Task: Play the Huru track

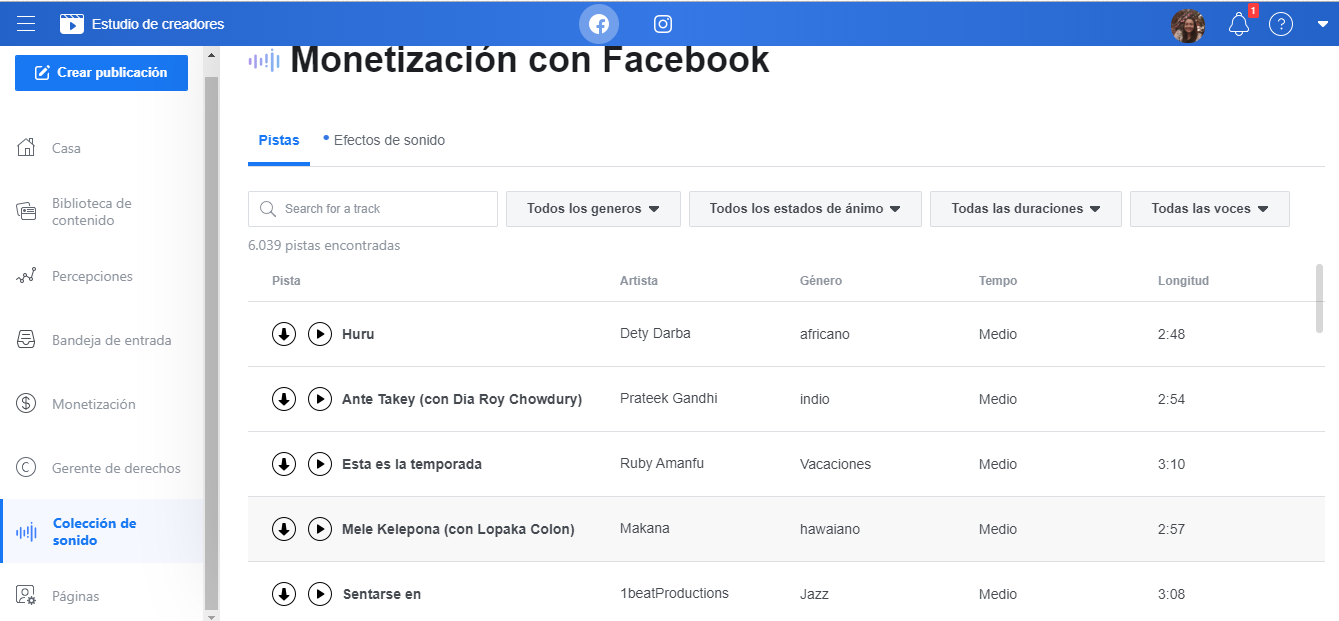Action: 320,334
